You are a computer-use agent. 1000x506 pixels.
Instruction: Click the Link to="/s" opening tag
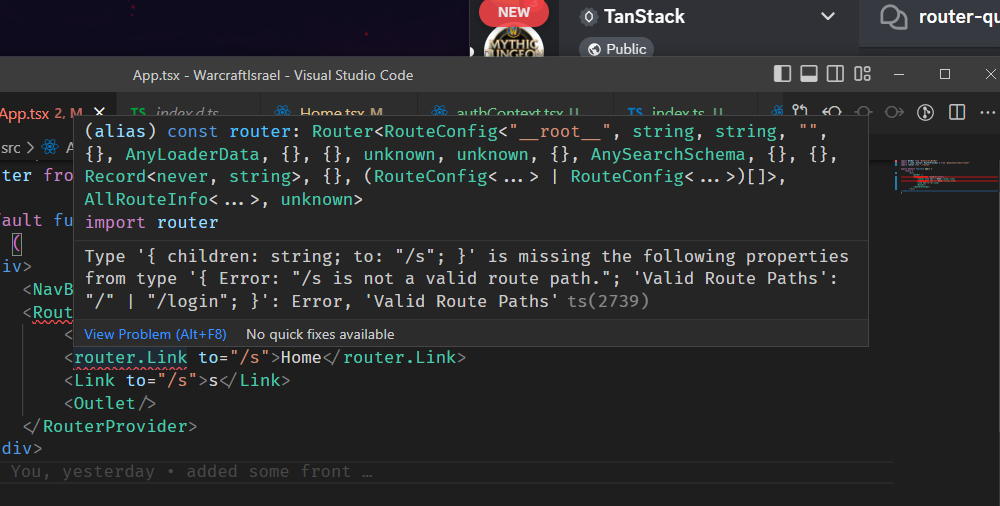point(136,380)
